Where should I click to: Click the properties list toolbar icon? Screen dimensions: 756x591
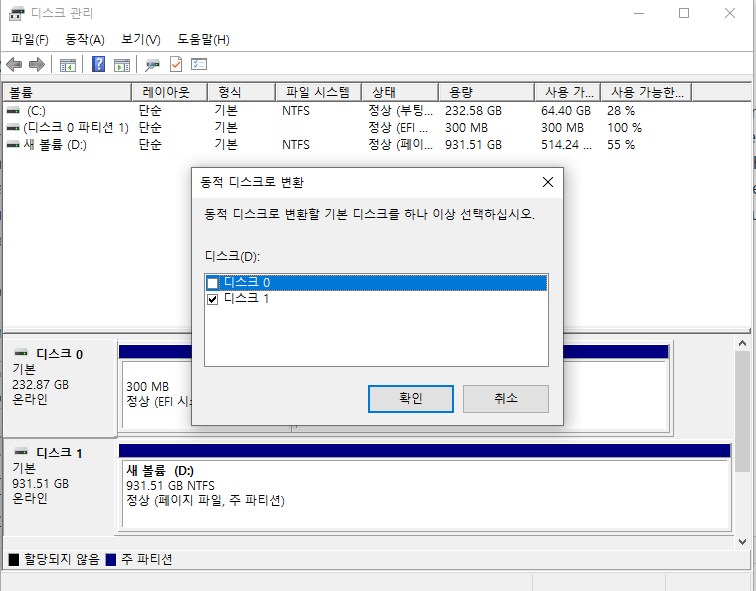coord(199,64)
